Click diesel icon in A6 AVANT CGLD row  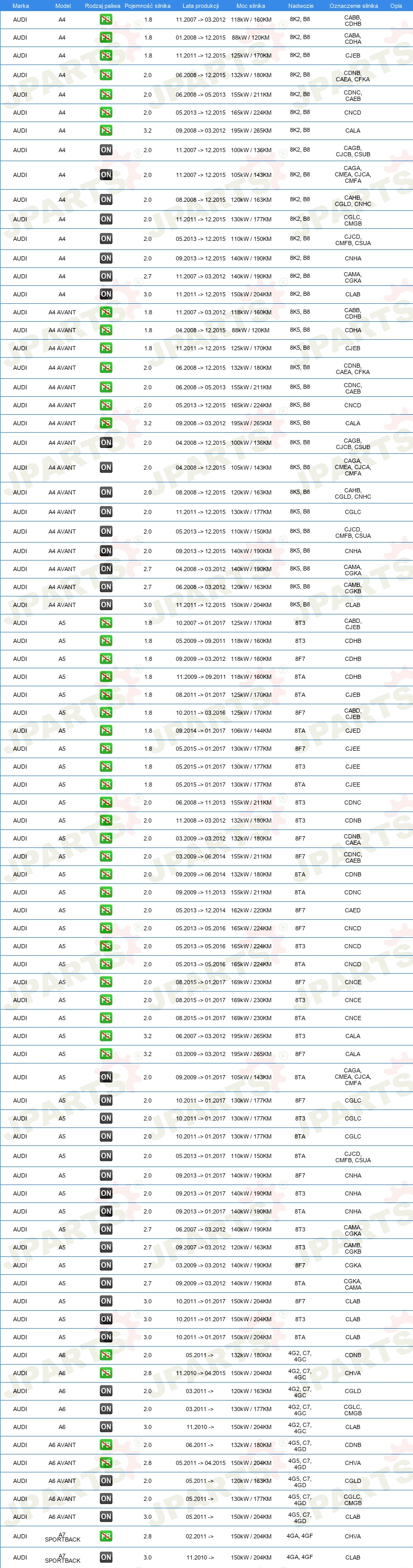tap(106, 1481)
